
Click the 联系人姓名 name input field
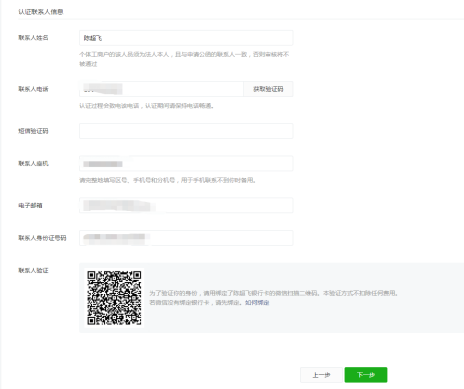(186, 38)
